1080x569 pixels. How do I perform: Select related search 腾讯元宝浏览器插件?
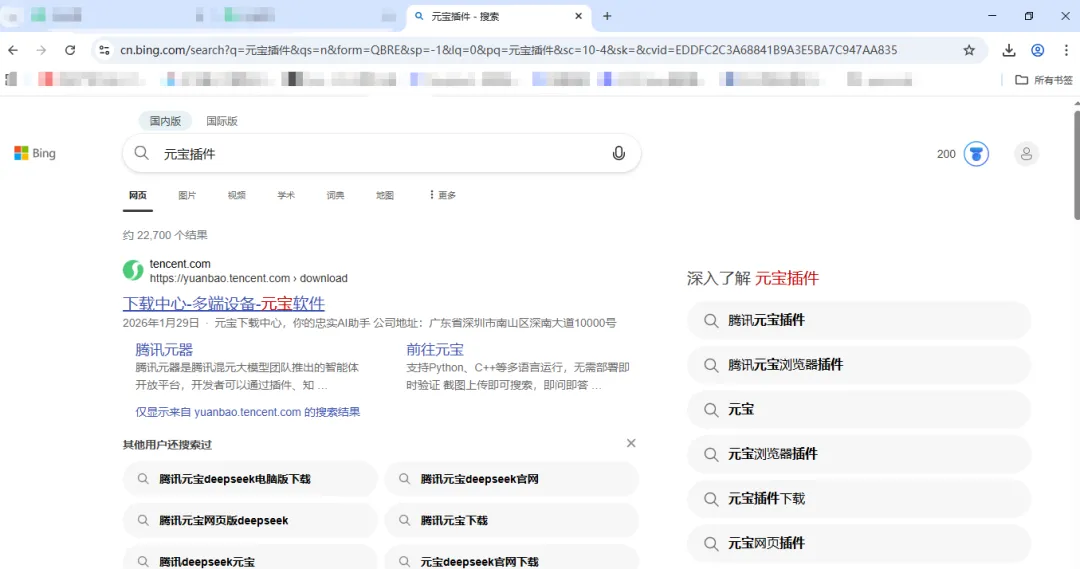(x=859, y=365)
